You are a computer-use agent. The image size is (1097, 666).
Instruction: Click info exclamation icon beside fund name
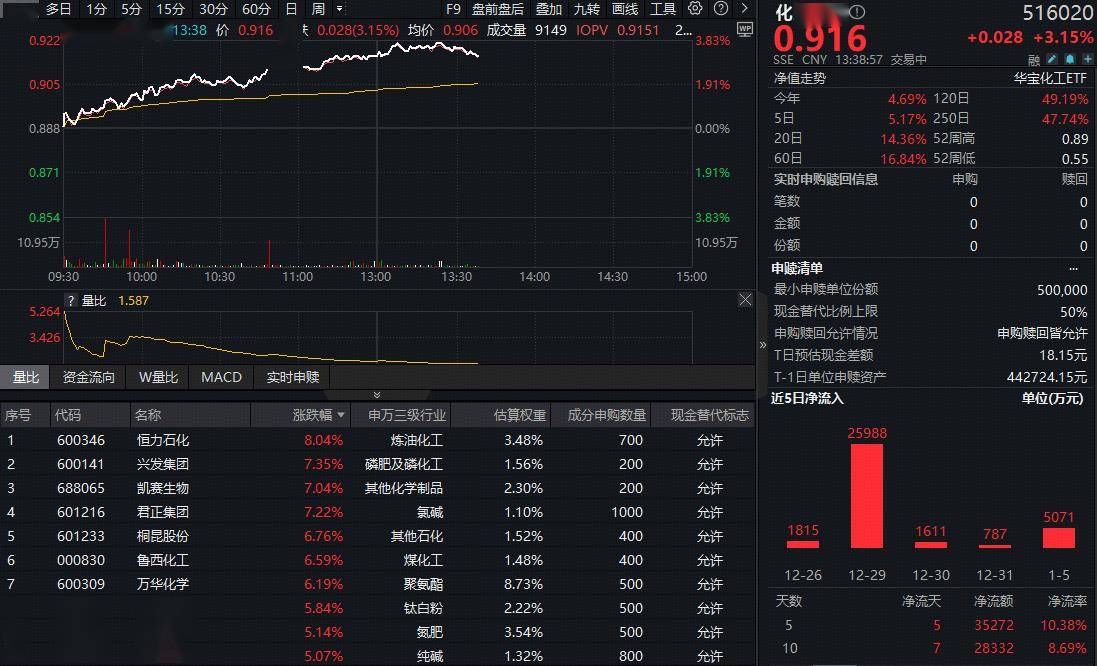(x=857, y=12)
